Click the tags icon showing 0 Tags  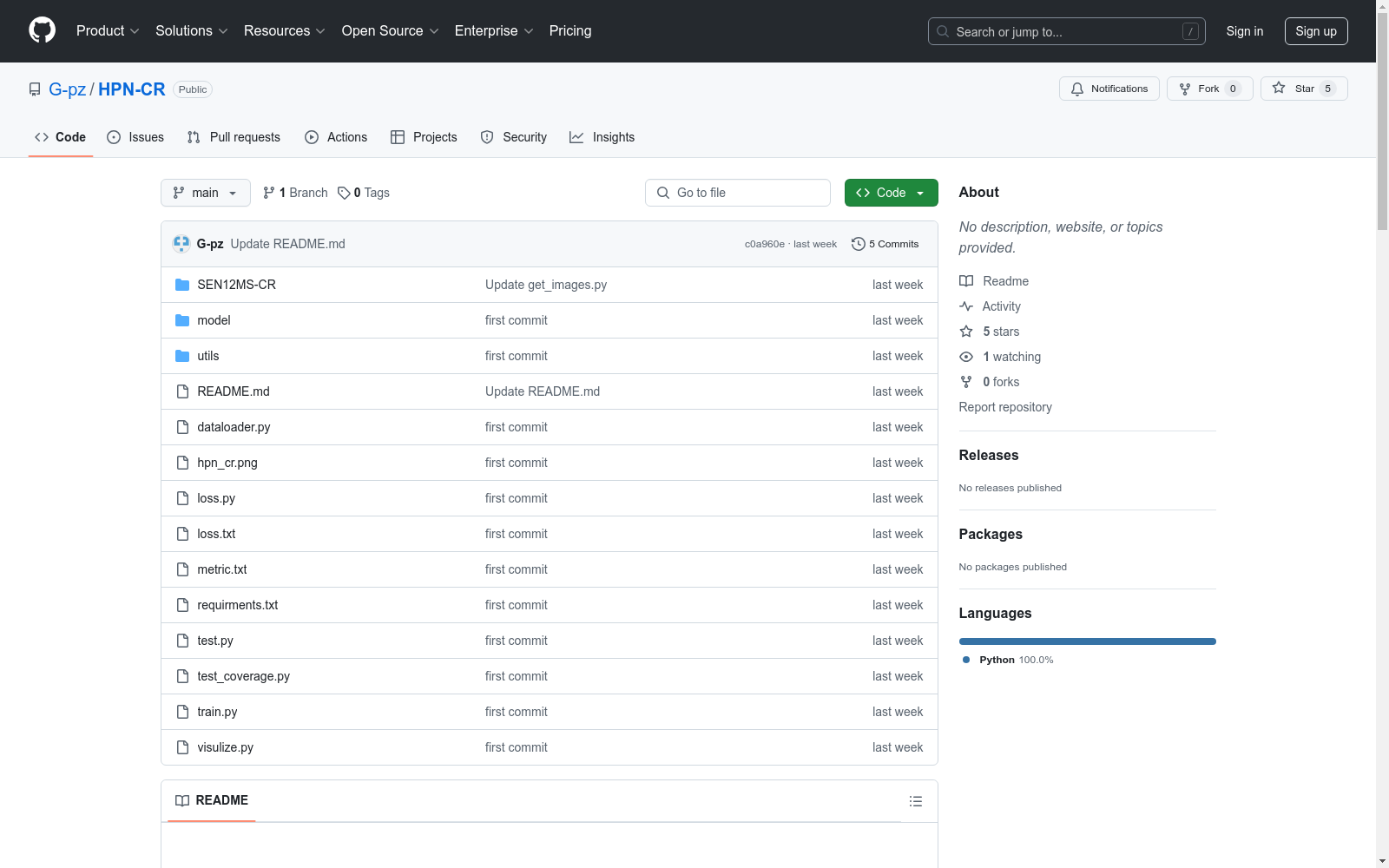(344, 193)
